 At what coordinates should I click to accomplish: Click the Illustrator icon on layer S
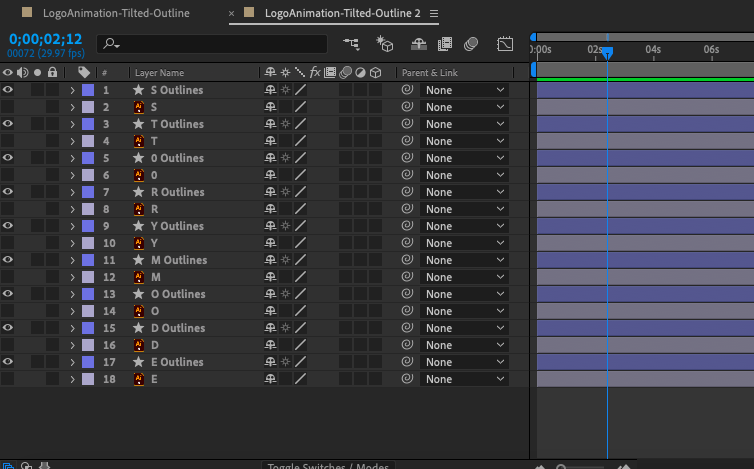tap(139, 107)
